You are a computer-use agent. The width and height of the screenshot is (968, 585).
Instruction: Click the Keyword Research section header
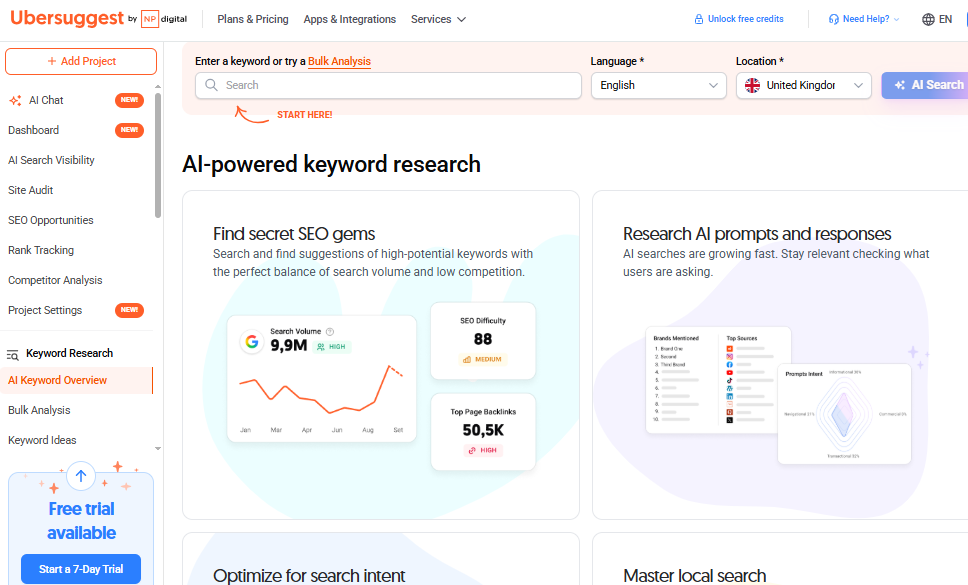[69, 354]
